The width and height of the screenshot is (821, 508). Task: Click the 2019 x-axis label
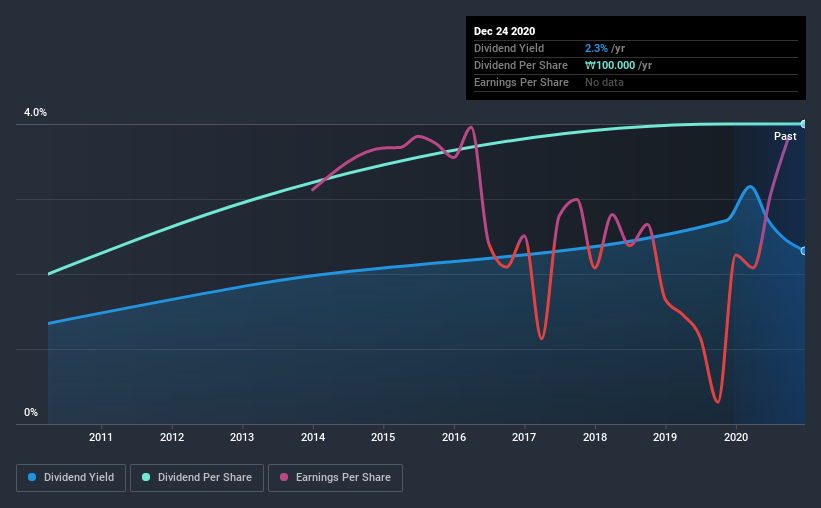[x=665, y=437]
